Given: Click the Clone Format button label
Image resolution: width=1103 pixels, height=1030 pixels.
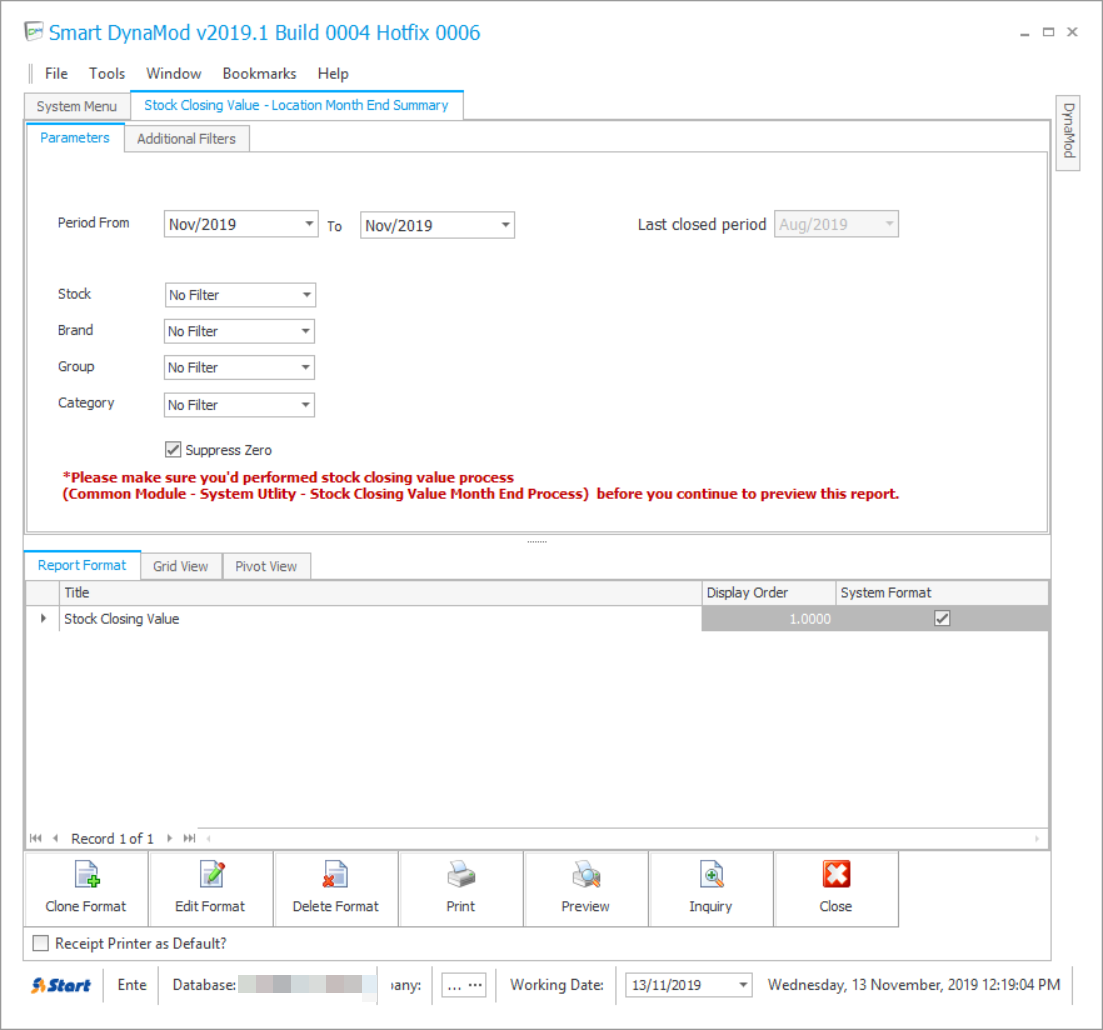Looking at the screenshot, I should (86, 906).
